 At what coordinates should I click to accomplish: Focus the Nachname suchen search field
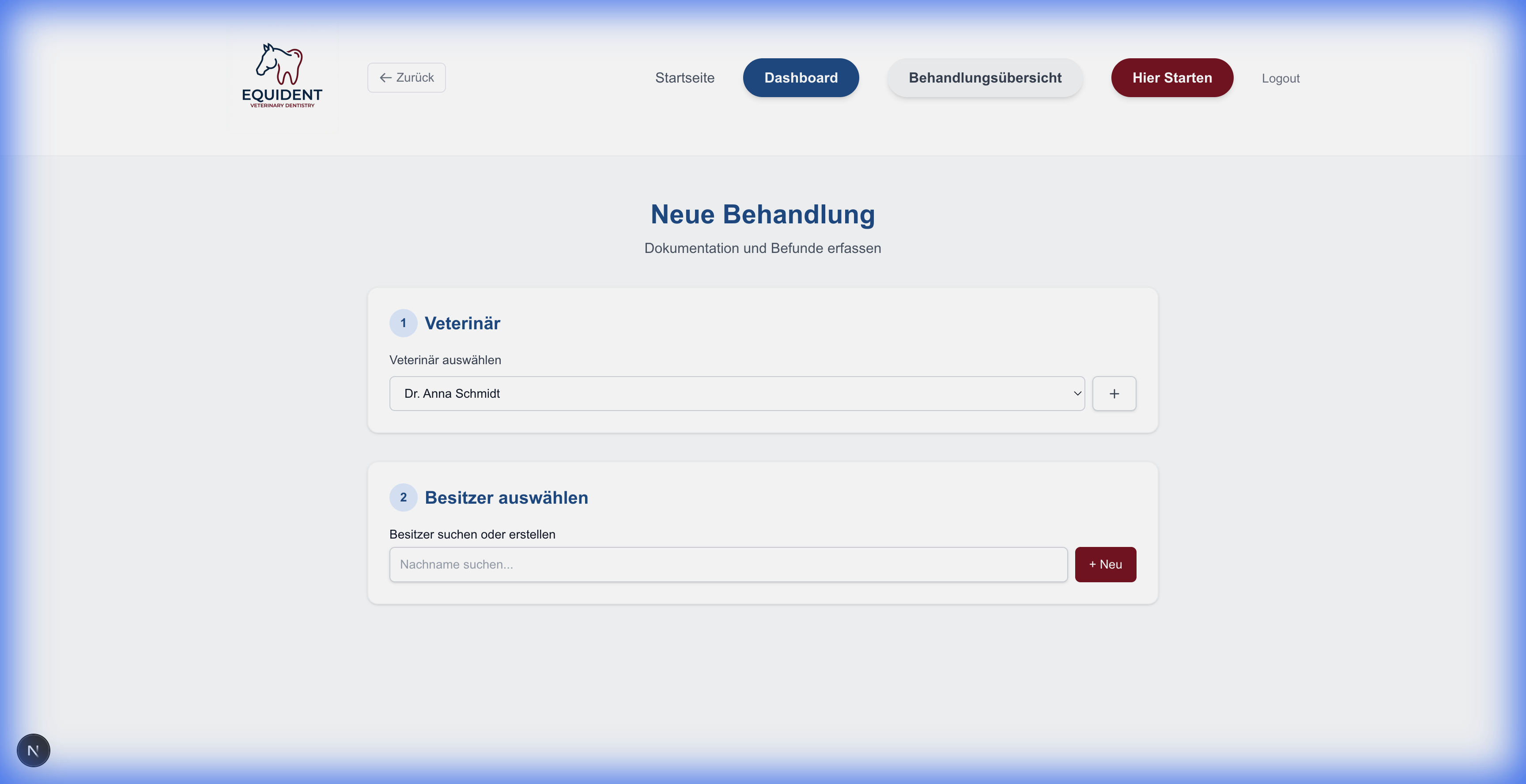coord(728,564)
